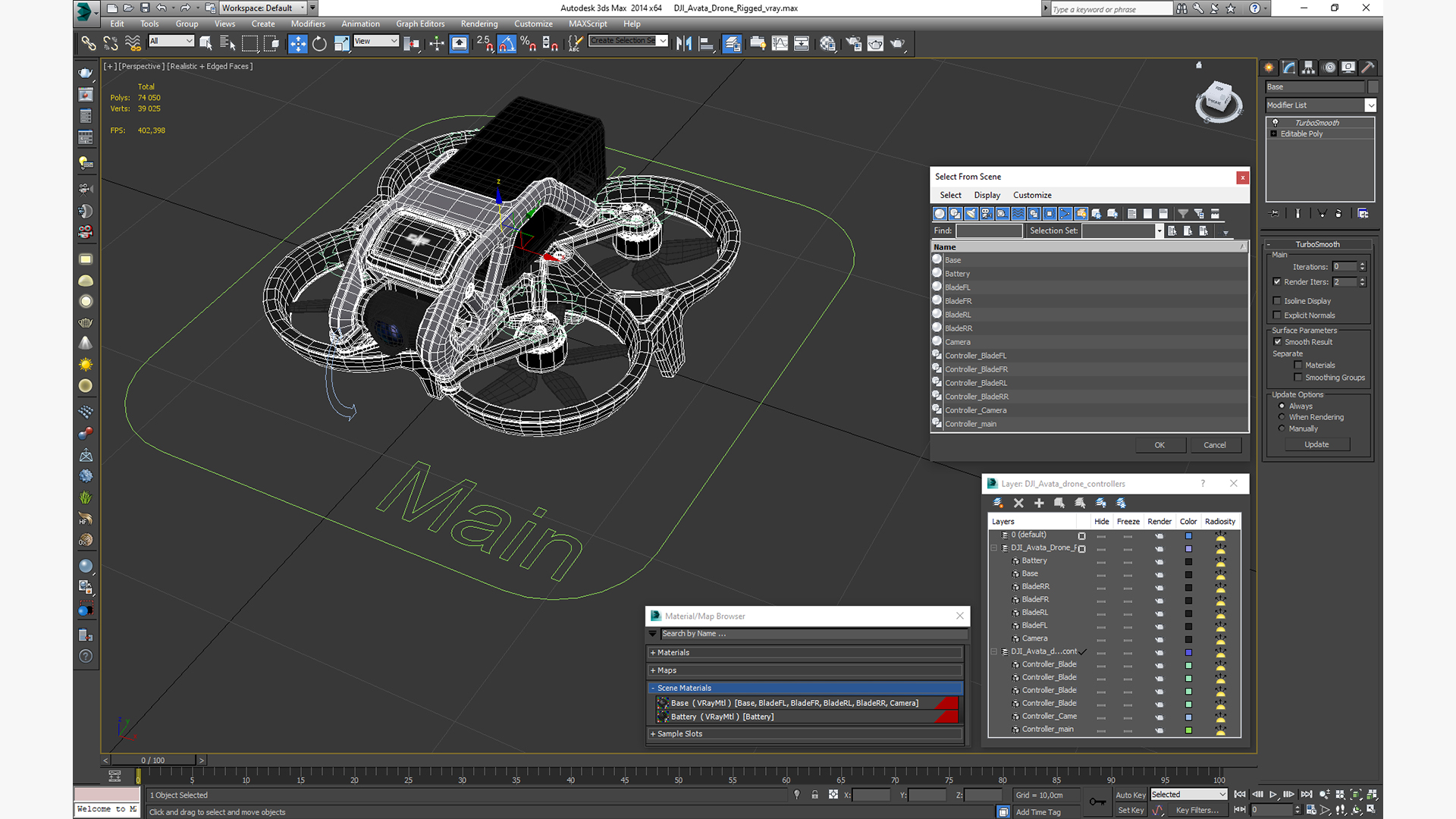This screenshot has height=819, width=1456.
Task: Activate the Select and Link tool
Action: tap(89, 43)
